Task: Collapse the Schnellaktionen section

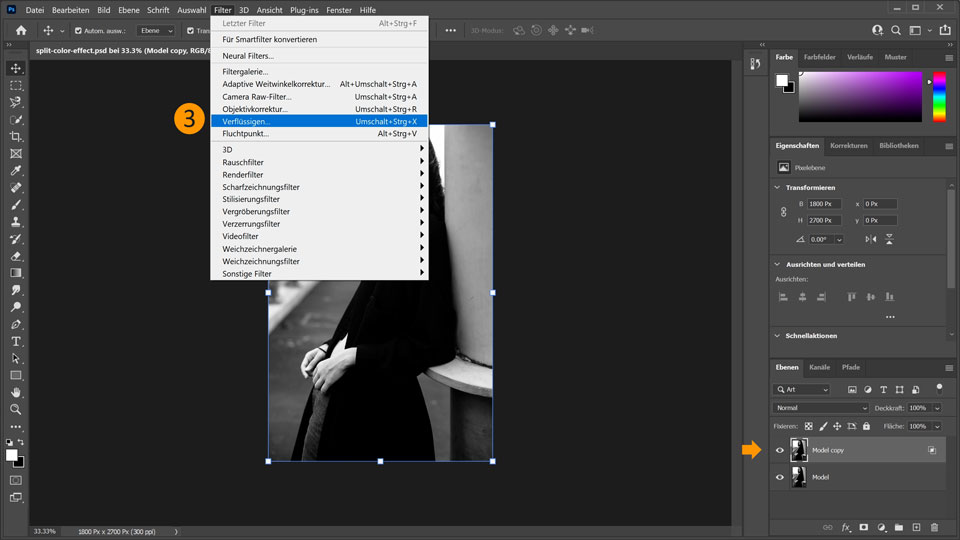Action: click(x=778, y=336)
